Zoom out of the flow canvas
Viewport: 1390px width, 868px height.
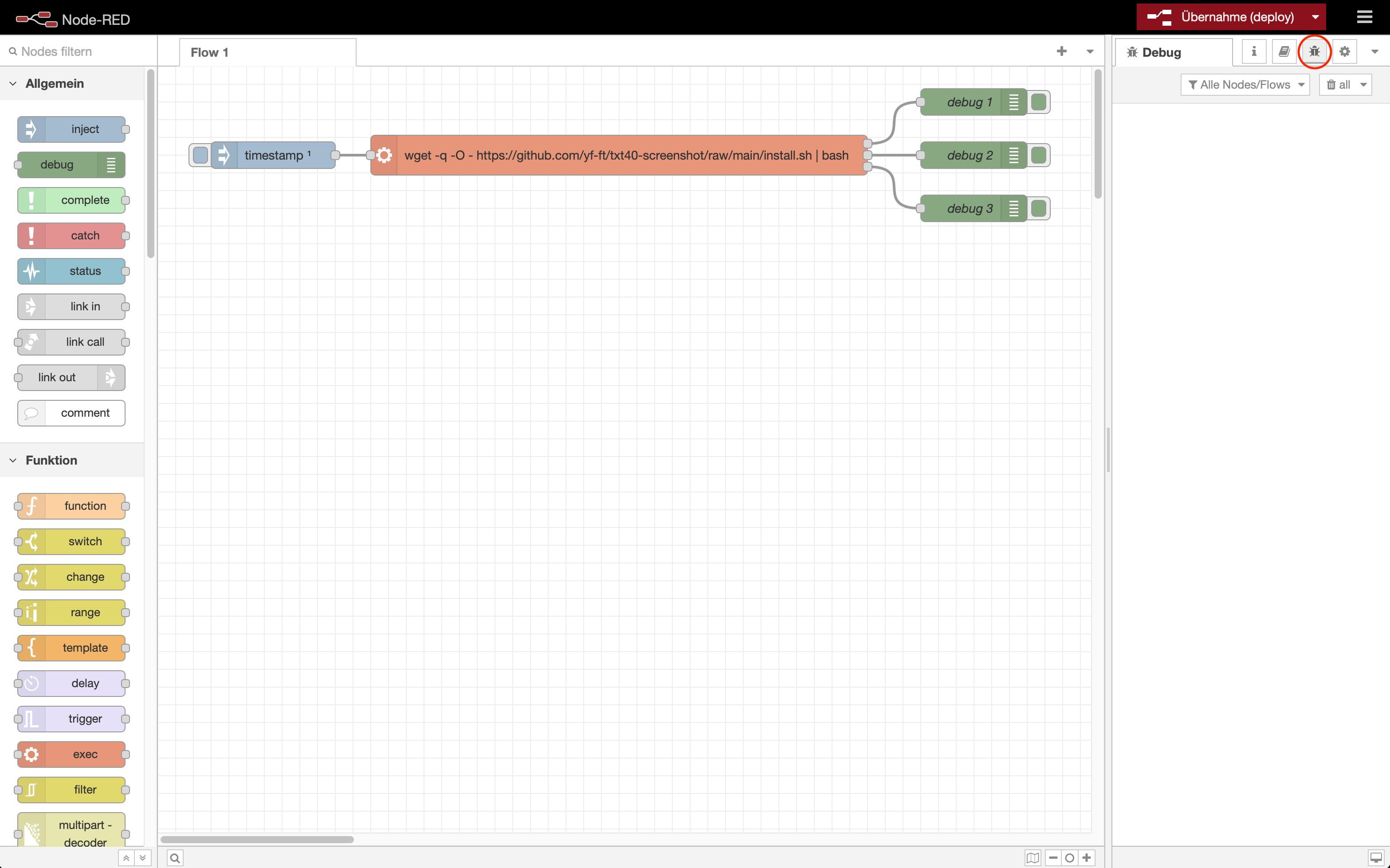click(1053, 858)
